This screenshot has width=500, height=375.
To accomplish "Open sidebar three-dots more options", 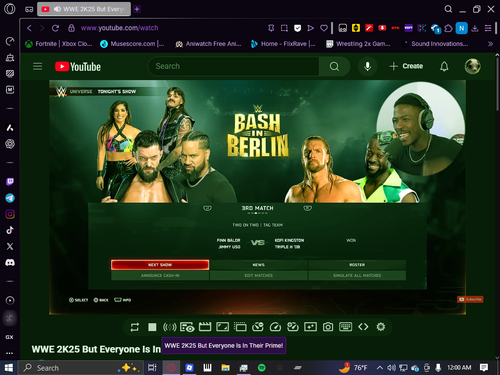I will 10,353.
